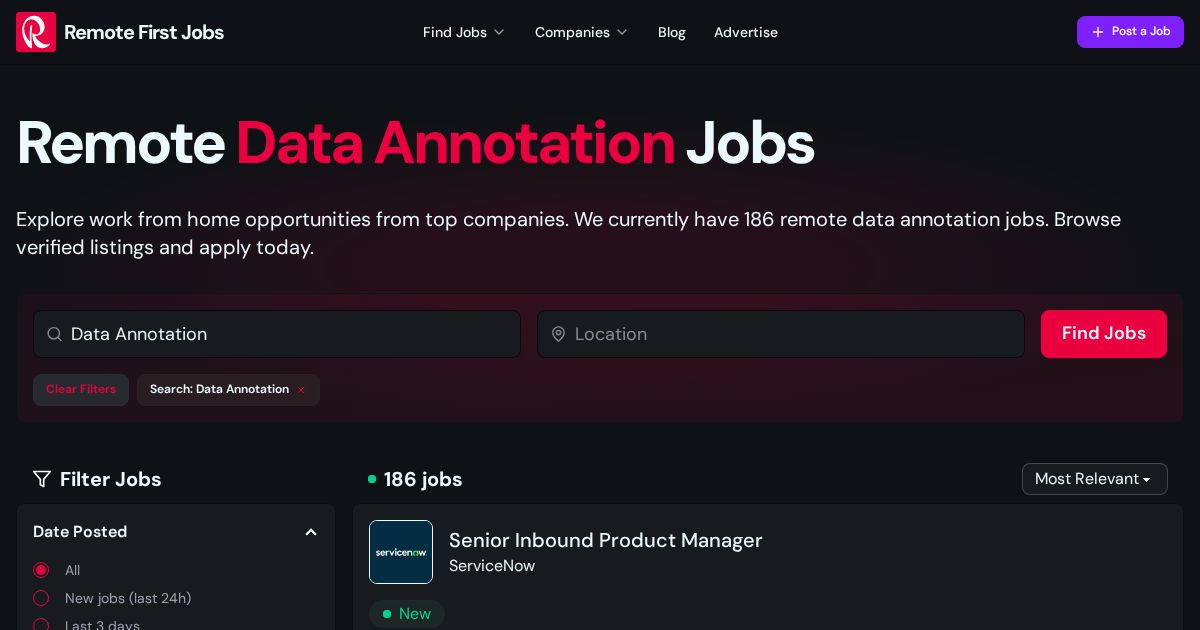The height and width of the screenshot is (630, 1200).
Task: Select New jobs (last 24h) filter
Action: pyautogui.click(x=41, y=598)
